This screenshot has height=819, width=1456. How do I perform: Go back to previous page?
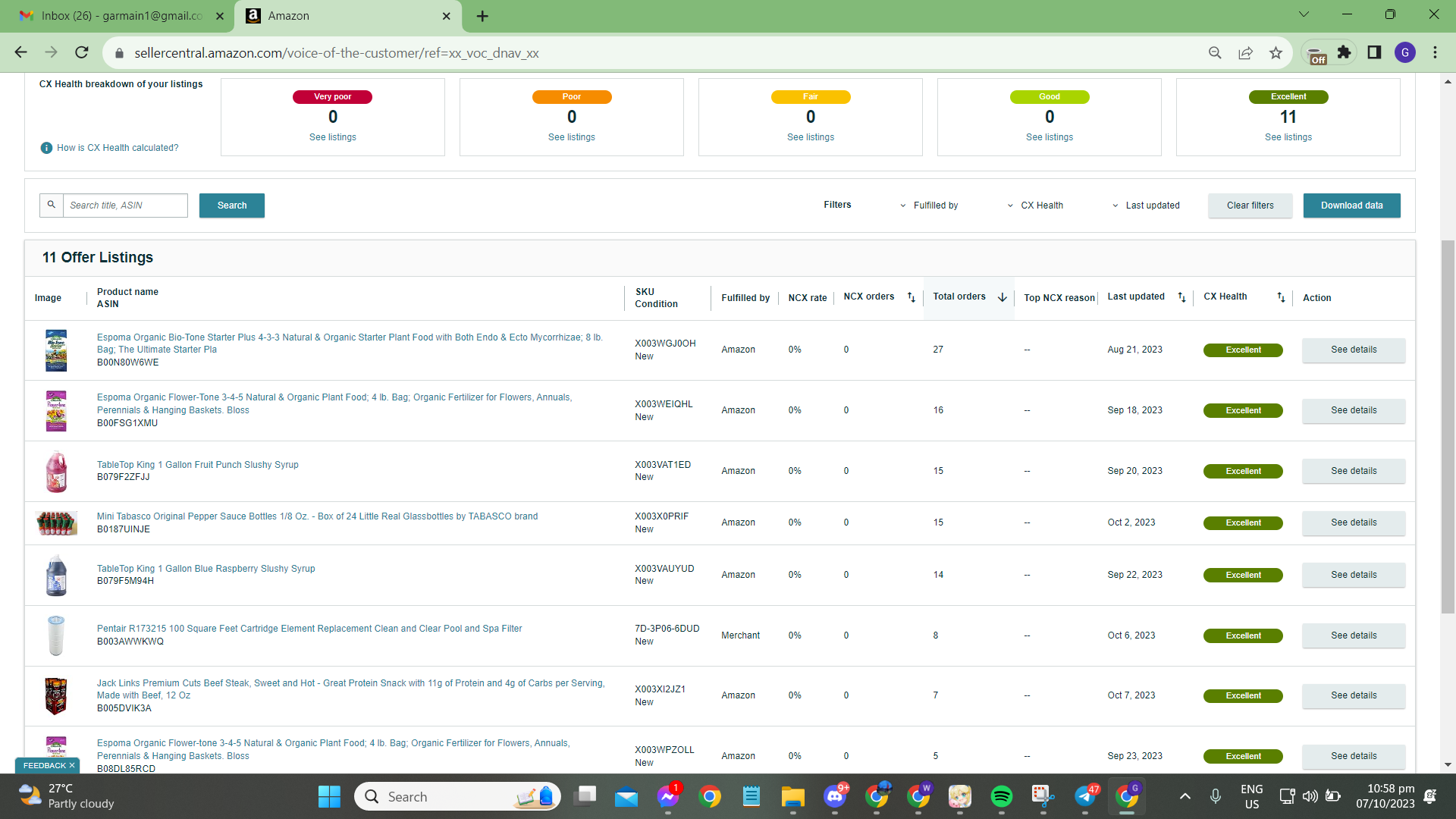click(21, 52)
